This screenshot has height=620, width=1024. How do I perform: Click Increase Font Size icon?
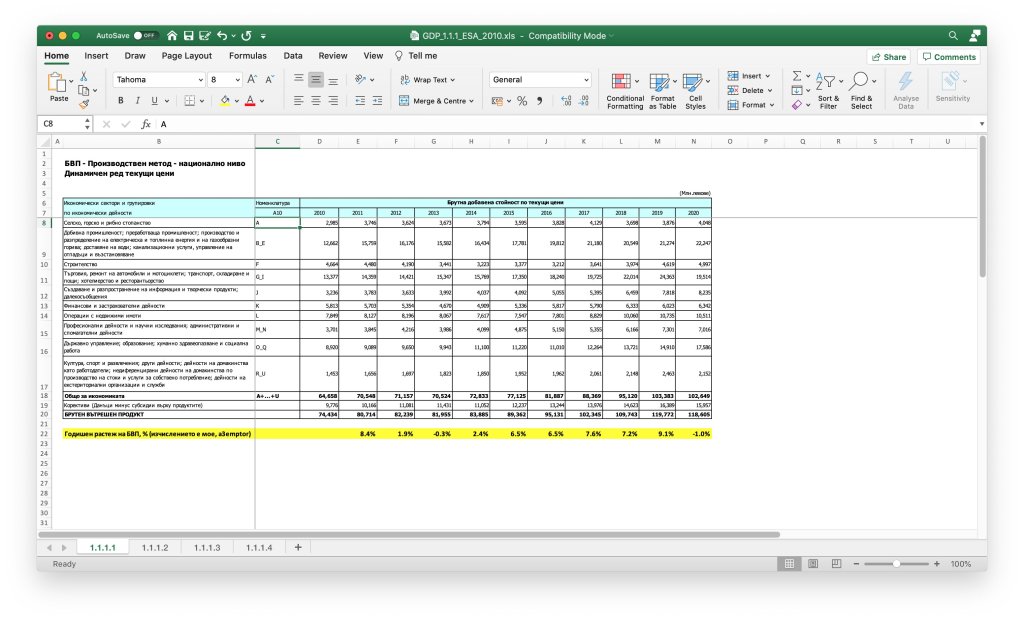(x=252, y=79)
